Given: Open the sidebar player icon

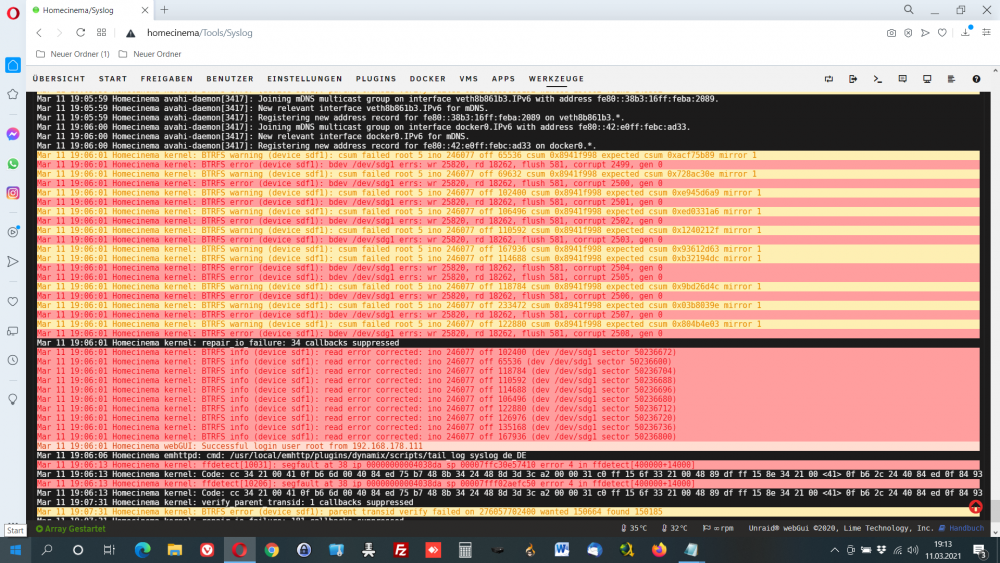Looking at the screenshot, I should [x=13, y=232].
